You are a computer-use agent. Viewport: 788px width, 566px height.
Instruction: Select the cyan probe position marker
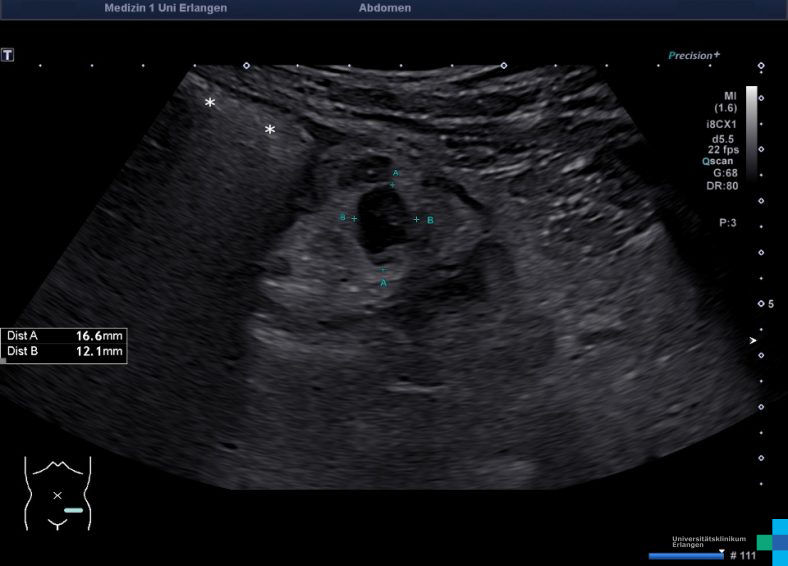point(73,510)
